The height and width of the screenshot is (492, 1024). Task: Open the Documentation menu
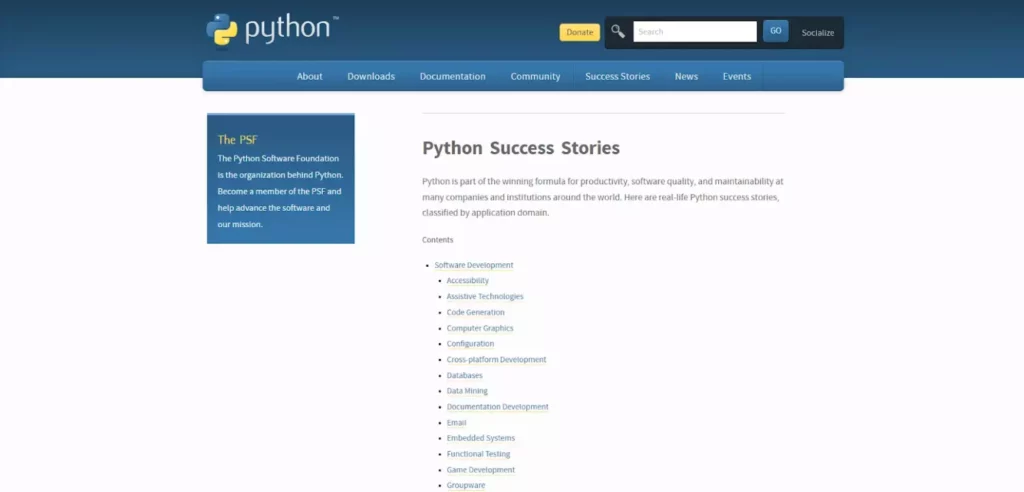(x=453, y=76)
